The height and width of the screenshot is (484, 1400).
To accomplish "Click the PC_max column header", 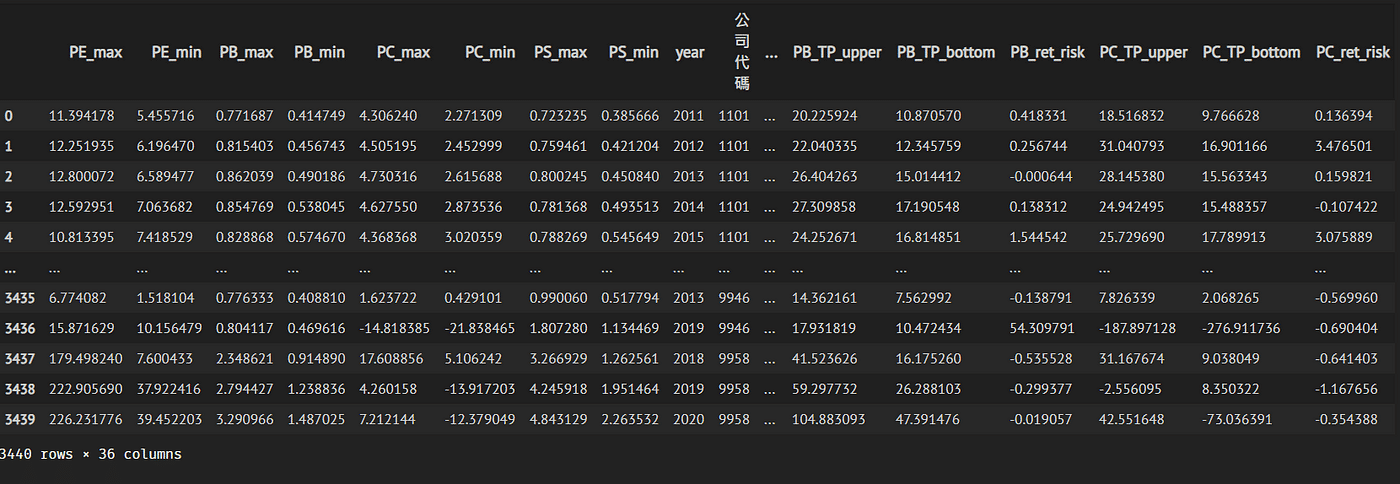I will [x=404, y=53].
